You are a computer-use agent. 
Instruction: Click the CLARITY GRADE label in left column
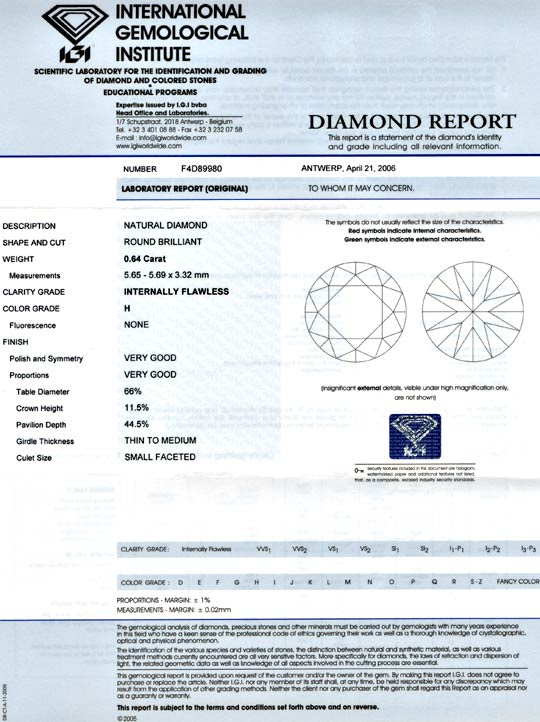point(34,292)
